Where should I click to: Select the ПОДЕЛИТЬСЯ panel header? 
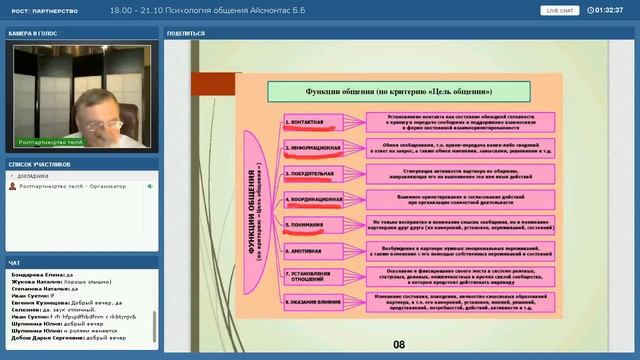(x=399, y=33)
